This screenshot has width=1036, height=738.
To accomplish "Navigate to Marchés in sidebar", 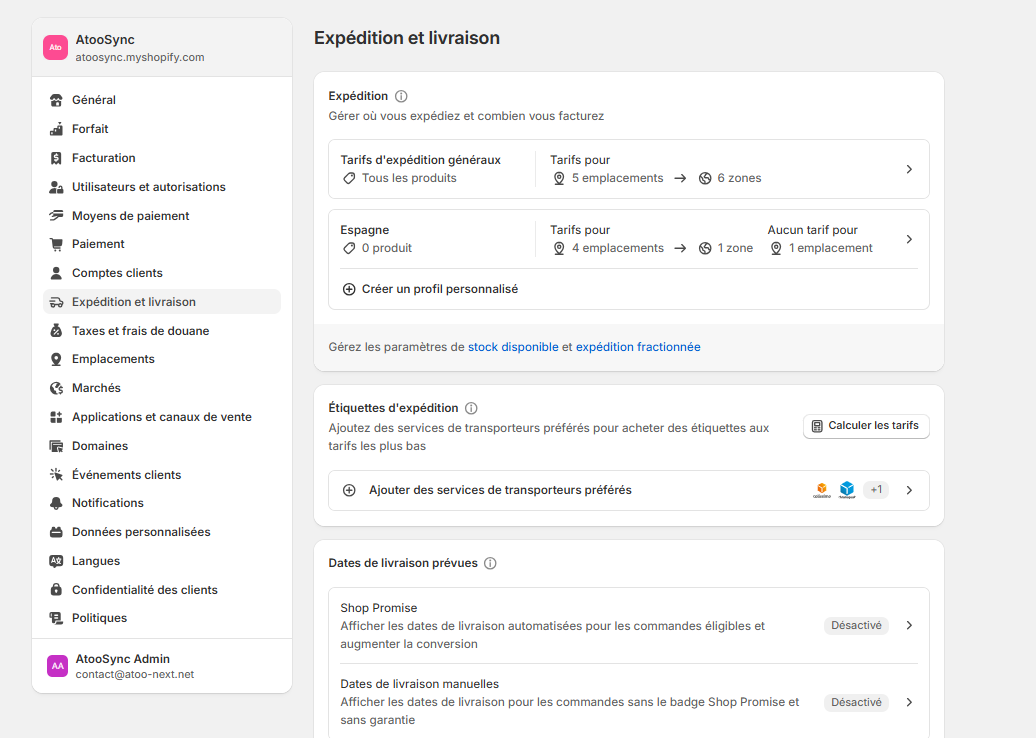I will click(162, 388).
